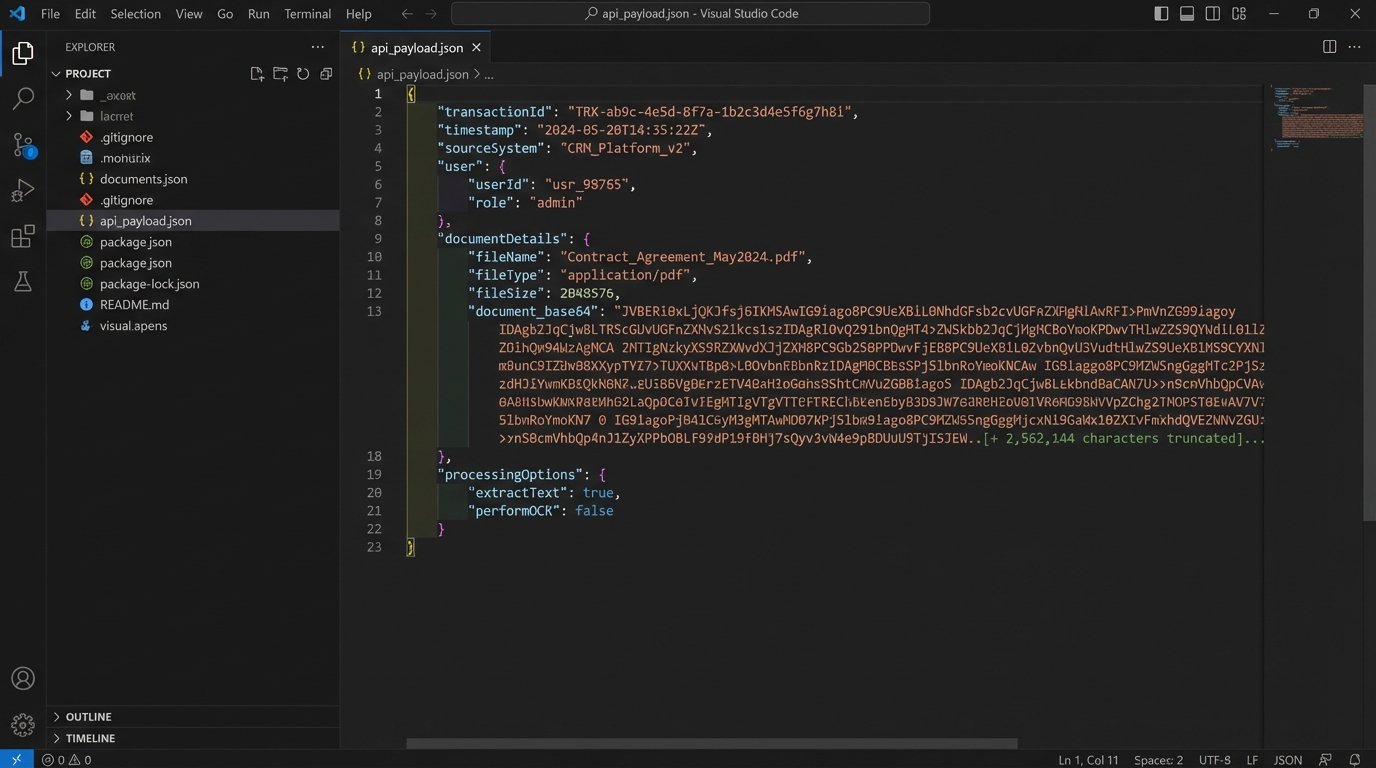Open the Search view icon

[x=22, y=98]
